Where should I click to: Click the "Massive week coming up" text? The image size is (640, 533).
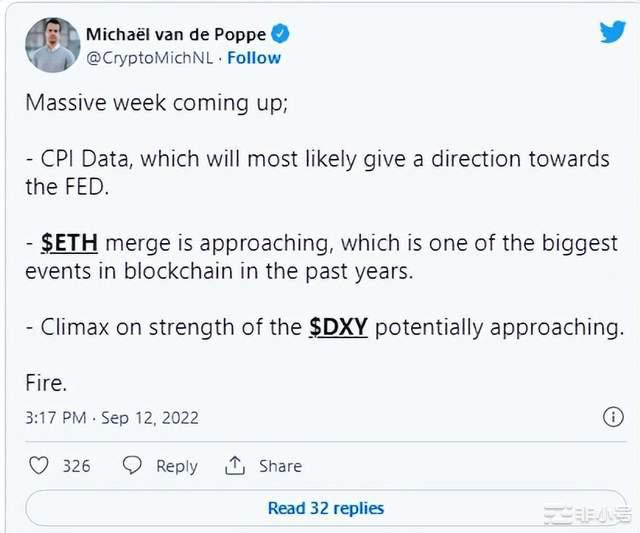[156, 103]
